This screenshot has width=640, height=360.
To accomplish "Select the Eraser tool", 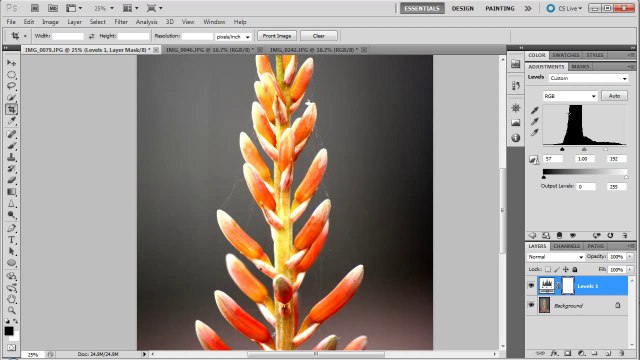I will [x=11, y=180].
